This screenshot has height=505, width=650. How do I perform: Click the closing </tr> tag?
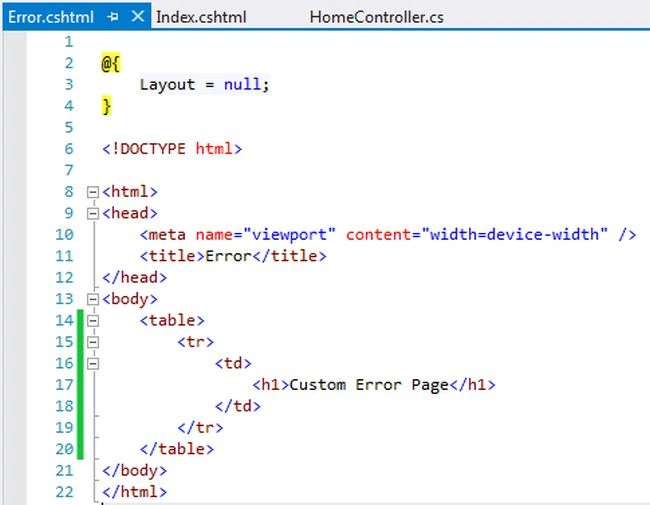coord(200,427)
